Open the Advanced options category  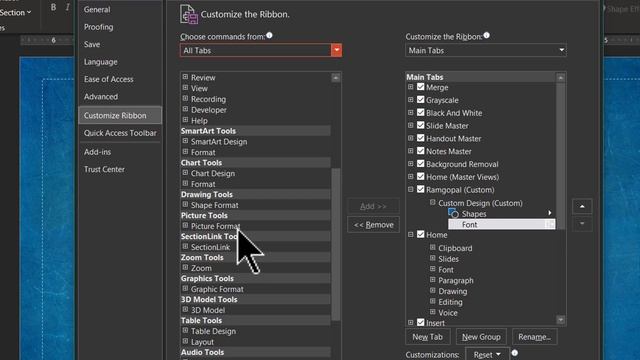[101, 97]
